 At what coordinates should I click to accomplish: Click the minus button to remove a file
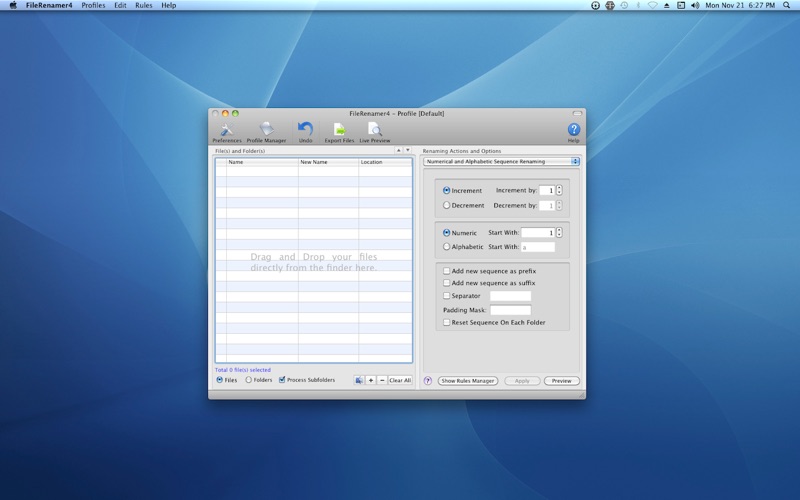tap(382, 380)
